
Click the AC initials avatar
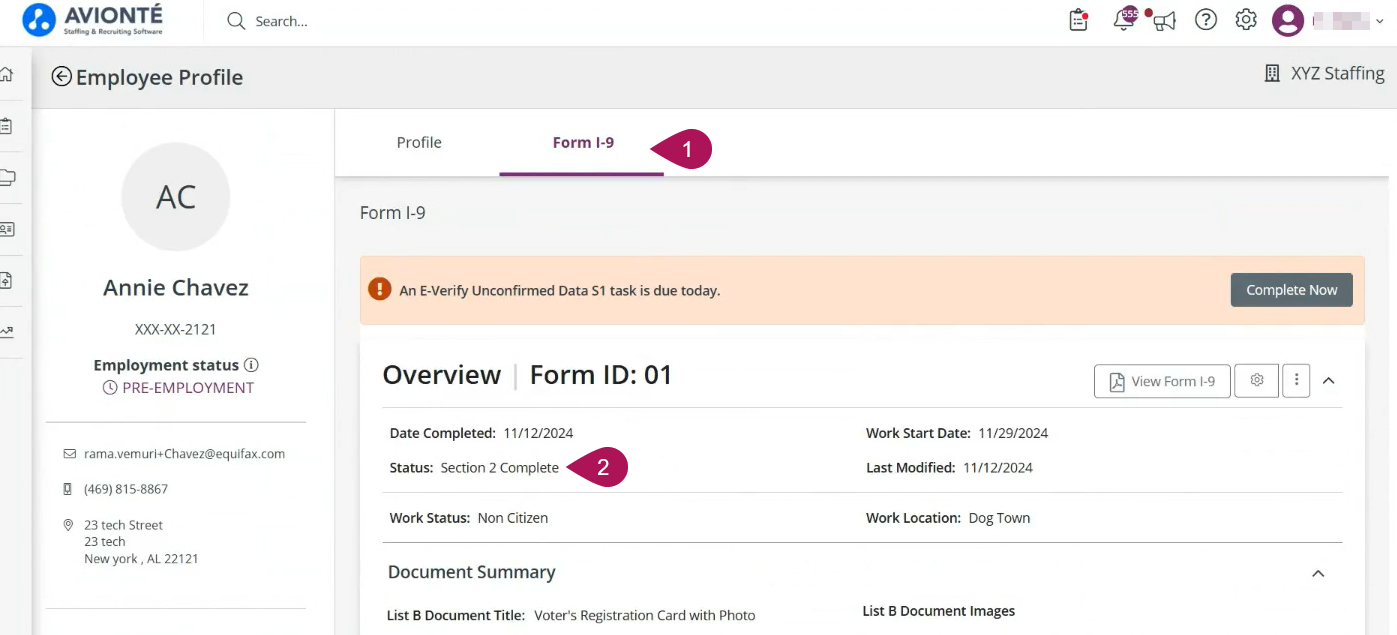176,197
